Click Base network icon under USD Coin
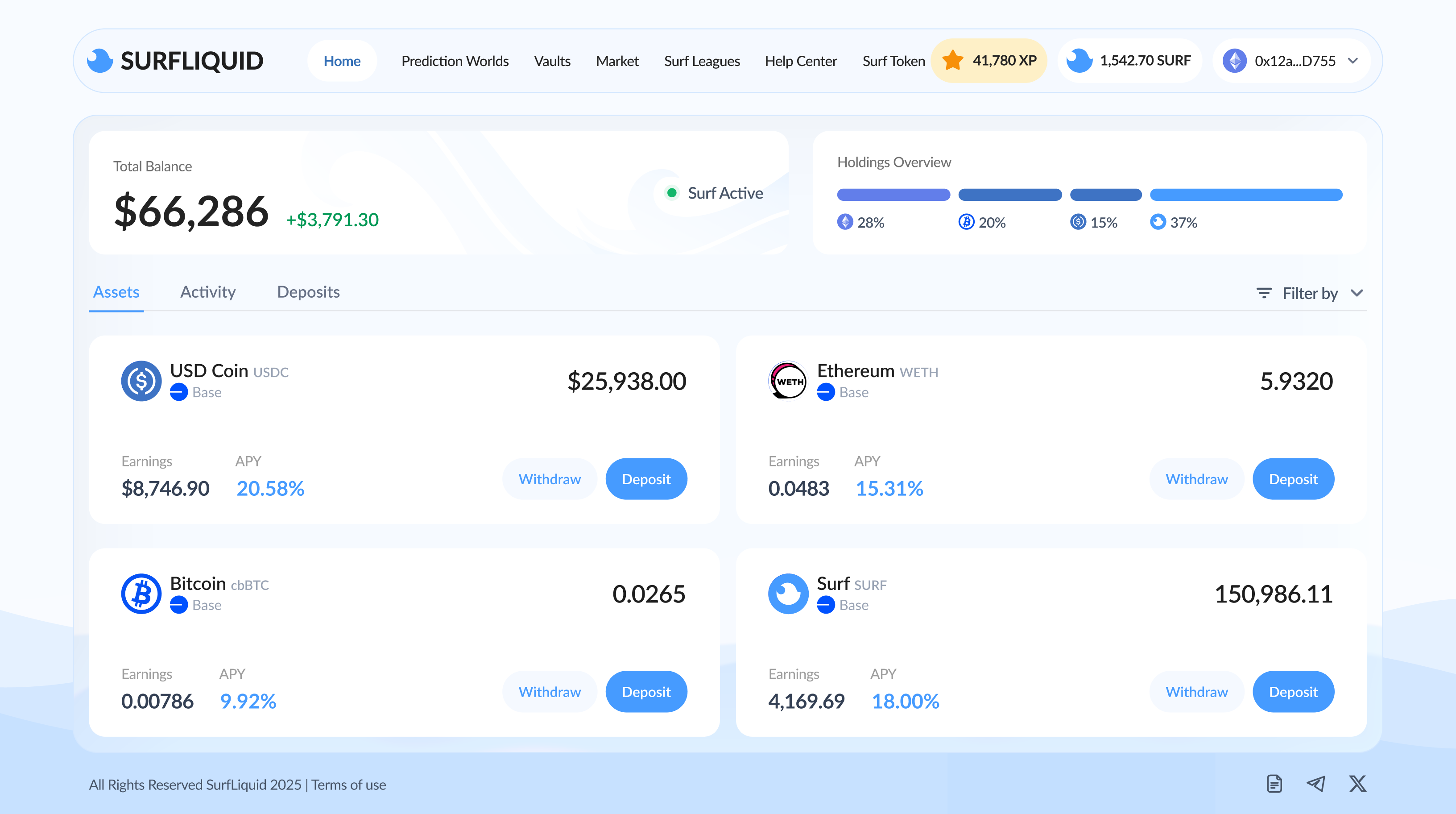Screen dimensions: 1456x814 pyautogui.click(x=178, y=392)
